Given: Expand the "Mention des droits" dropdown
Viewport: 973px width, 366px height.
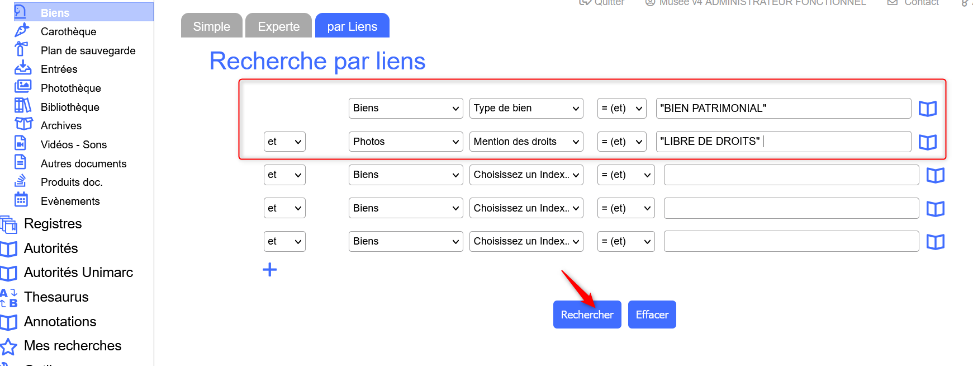Looking at the screenshot, I should tap(526, 141).
